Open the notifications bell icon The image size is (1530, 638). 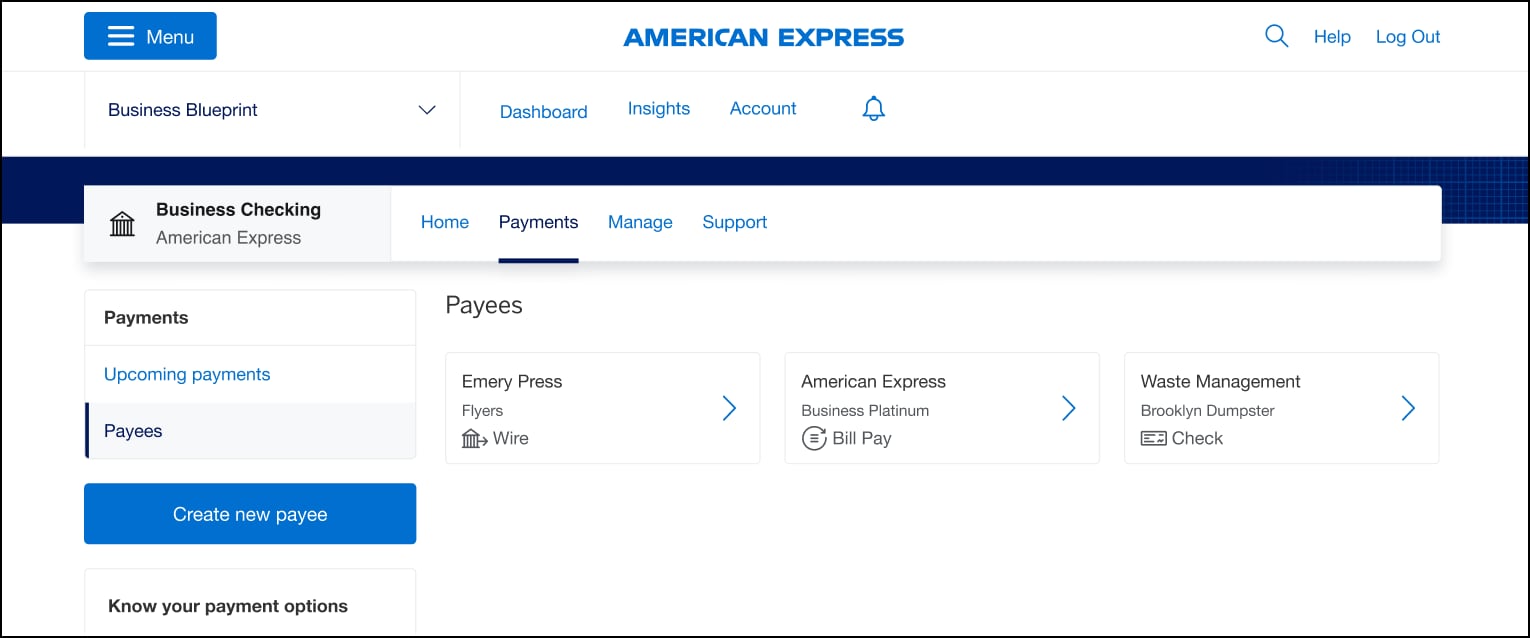point(872,107)
